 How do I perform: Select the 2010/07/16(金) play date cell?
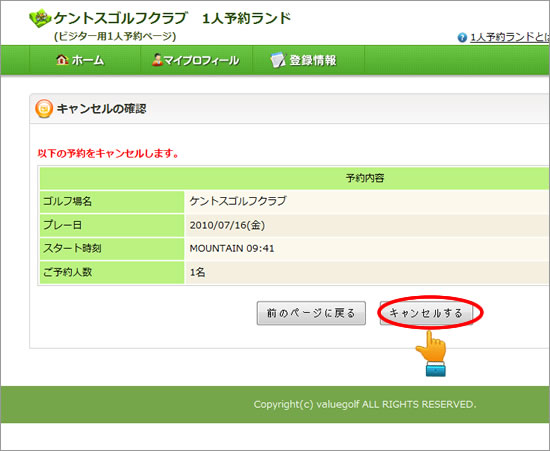[367, 225]
